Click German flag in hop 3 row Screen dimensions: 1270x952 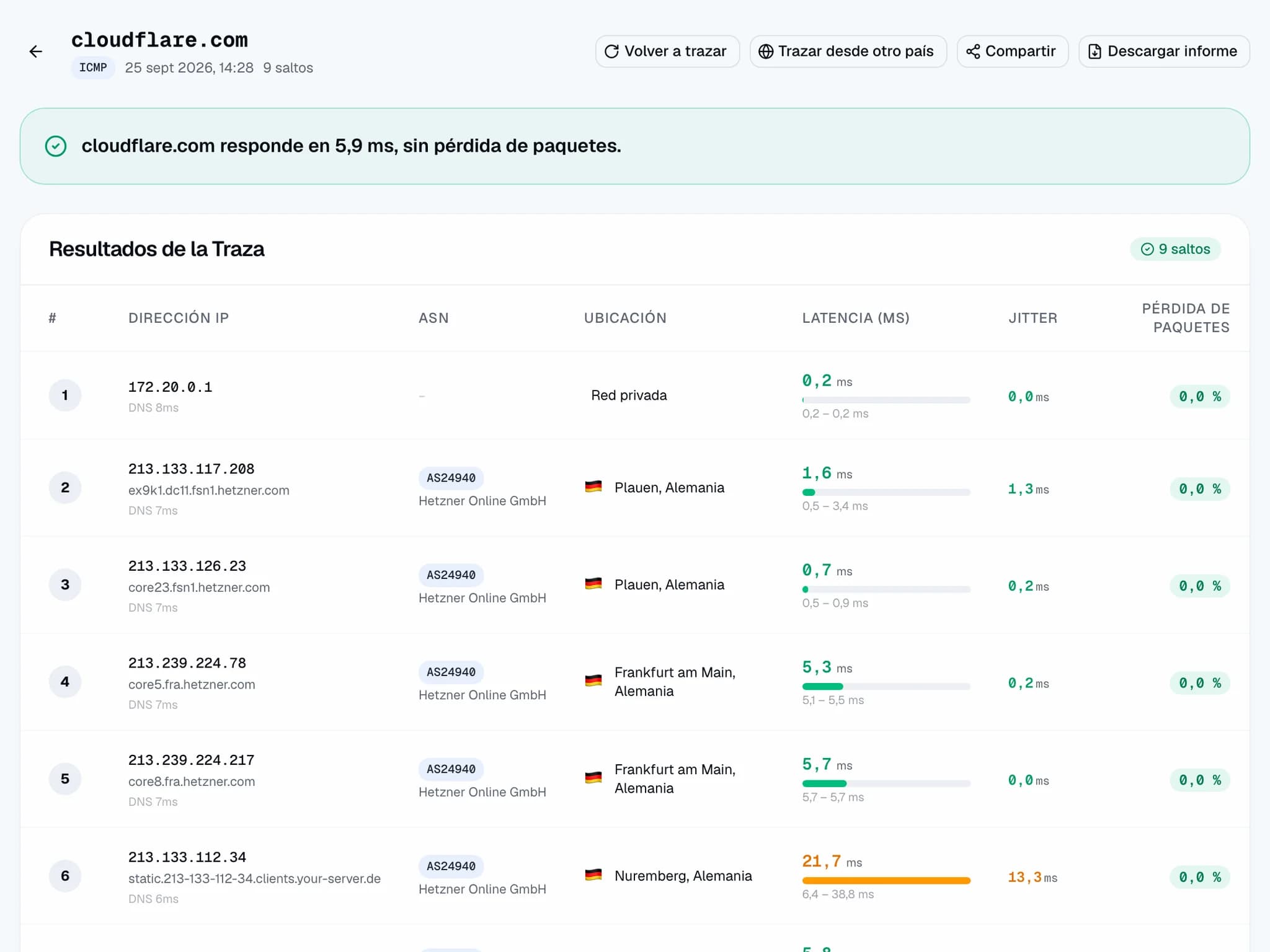pos(593,584)
